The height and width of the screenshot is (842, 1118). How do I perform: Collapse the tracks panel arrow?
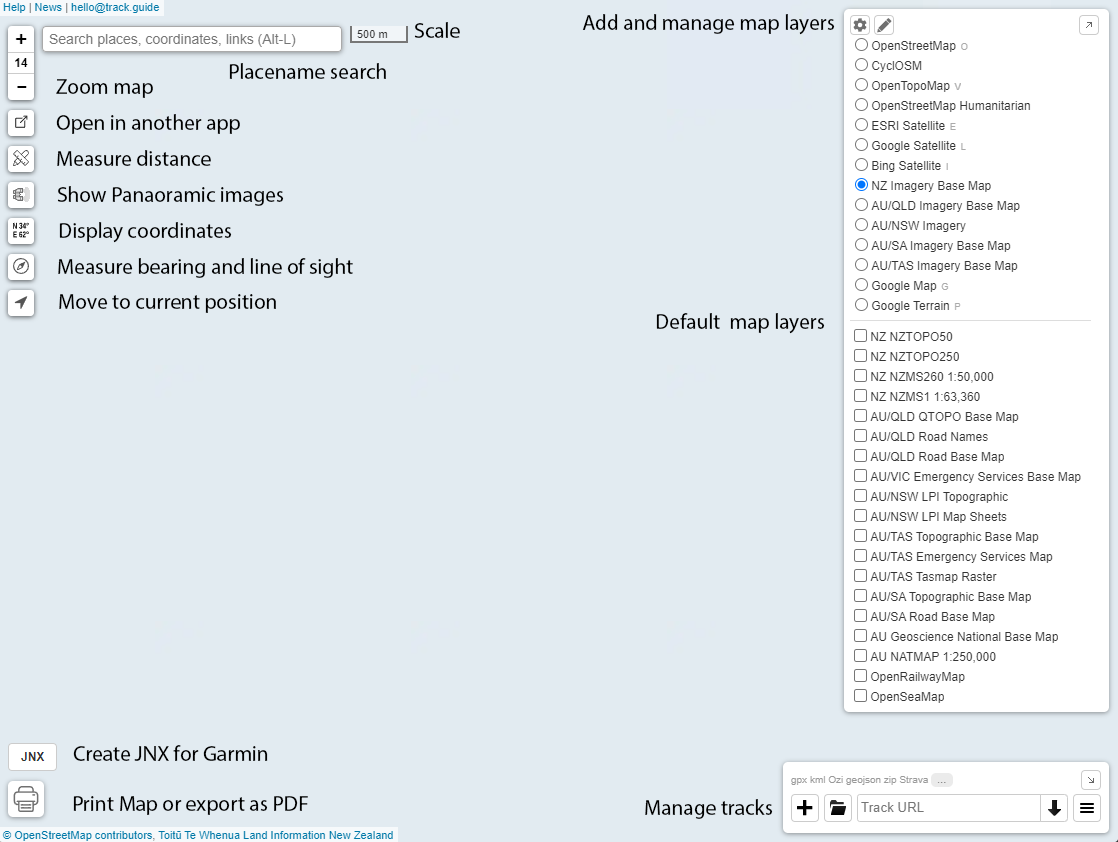pos(1090,779)
